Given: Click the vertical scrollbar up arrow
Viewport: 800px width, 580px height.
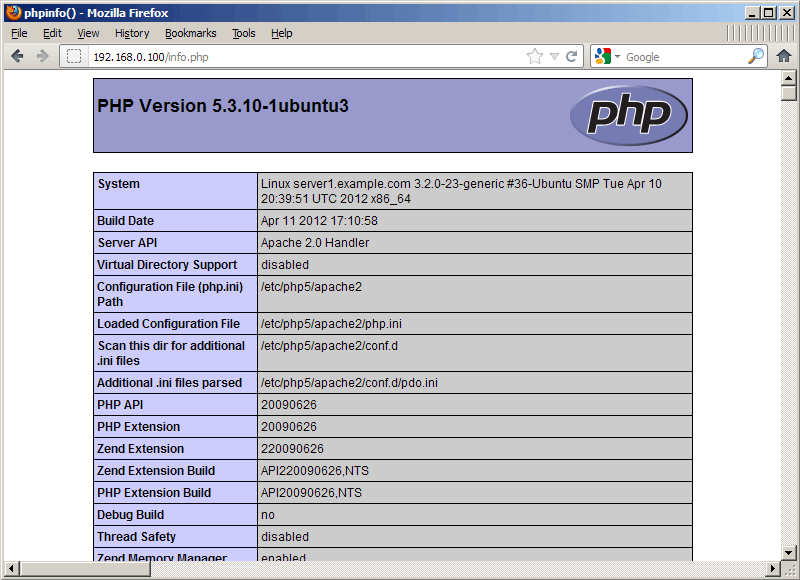Looking at the screenshot, I should 788,79.
